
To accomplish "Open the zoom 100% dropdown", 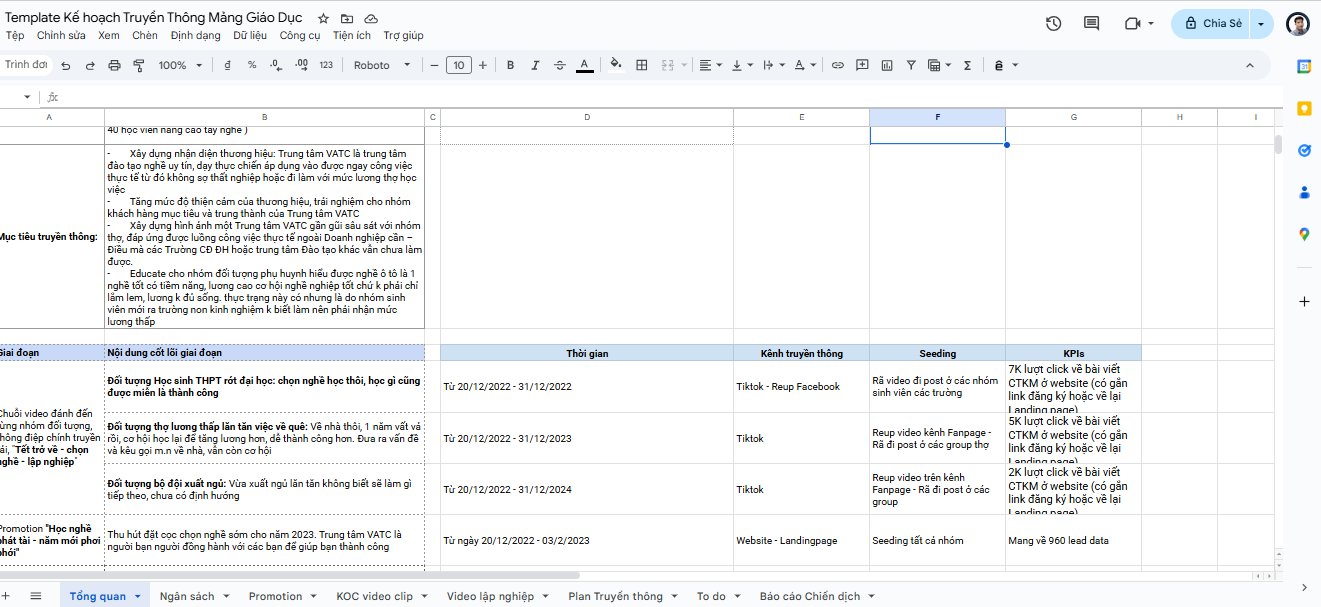I will click(x=179, y=65).
